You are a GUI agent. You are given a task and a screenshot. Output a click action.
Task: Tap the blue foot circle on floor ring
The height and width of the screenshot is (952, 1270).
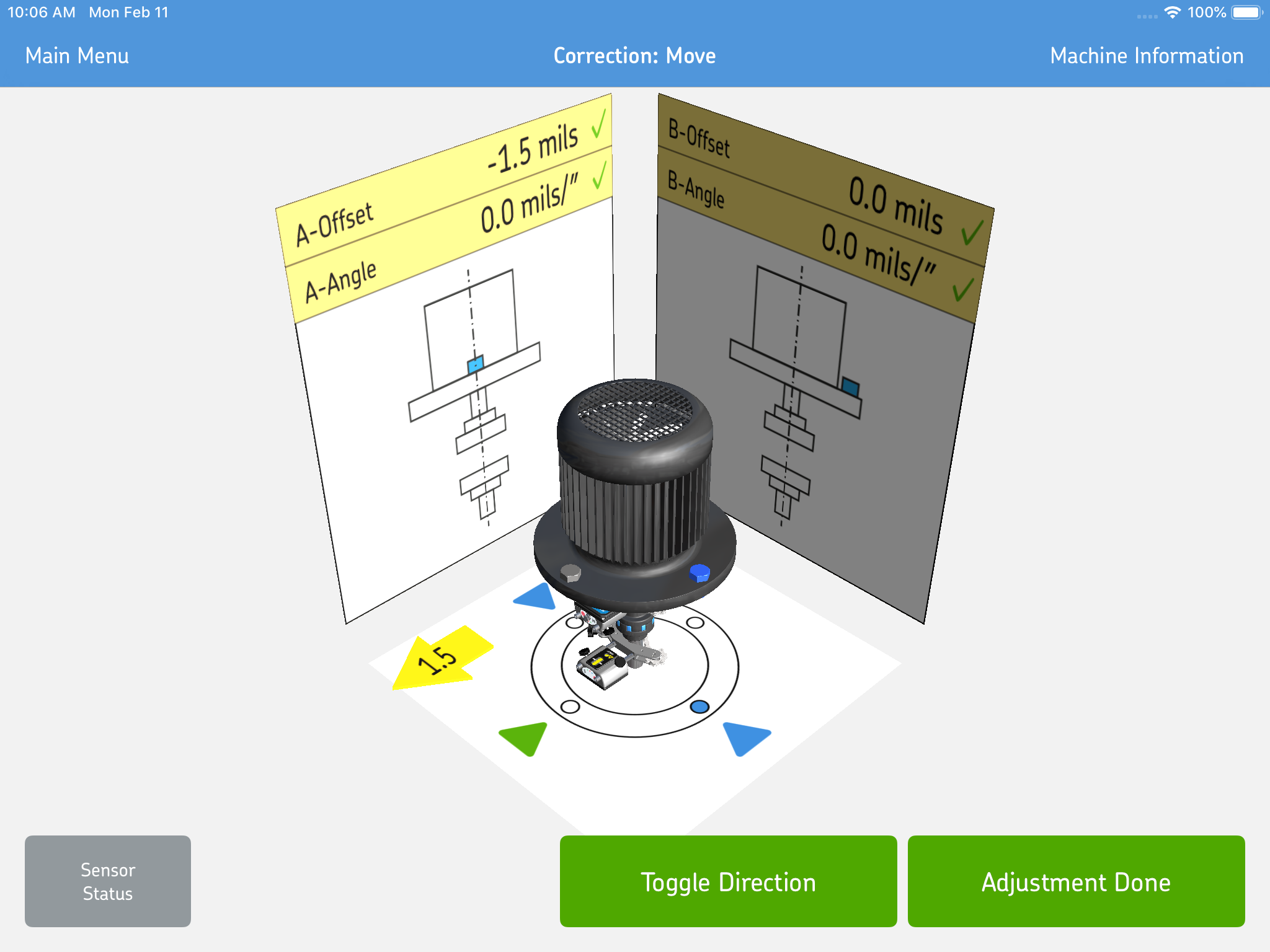pos(699,707)
